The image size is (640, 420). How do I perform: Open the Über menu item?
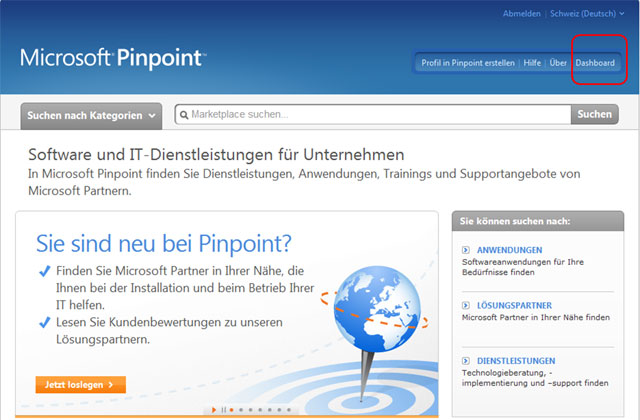click(558, 63)
